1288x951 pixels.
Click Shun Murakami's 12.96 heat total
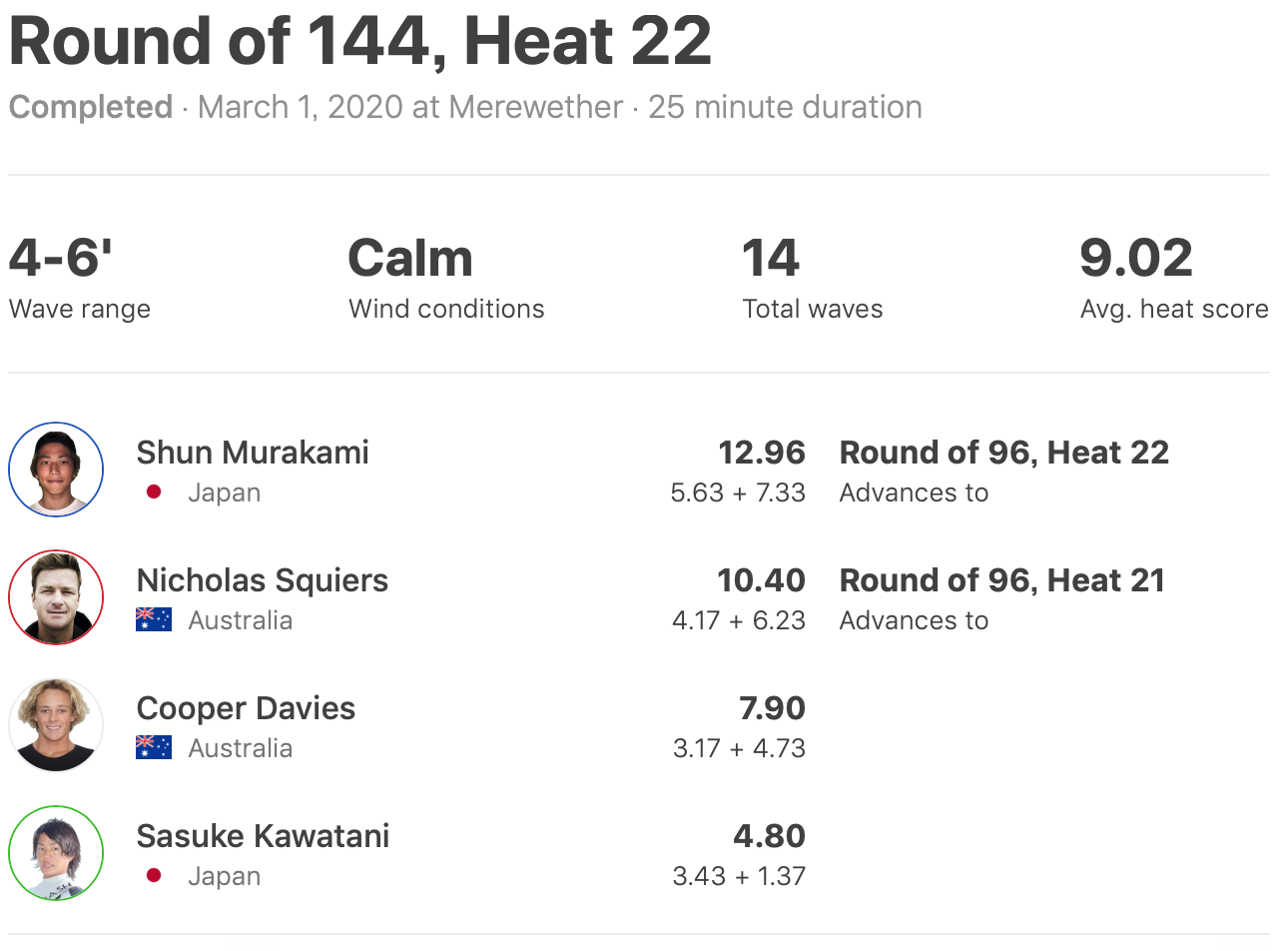click(x=762, y=453)
